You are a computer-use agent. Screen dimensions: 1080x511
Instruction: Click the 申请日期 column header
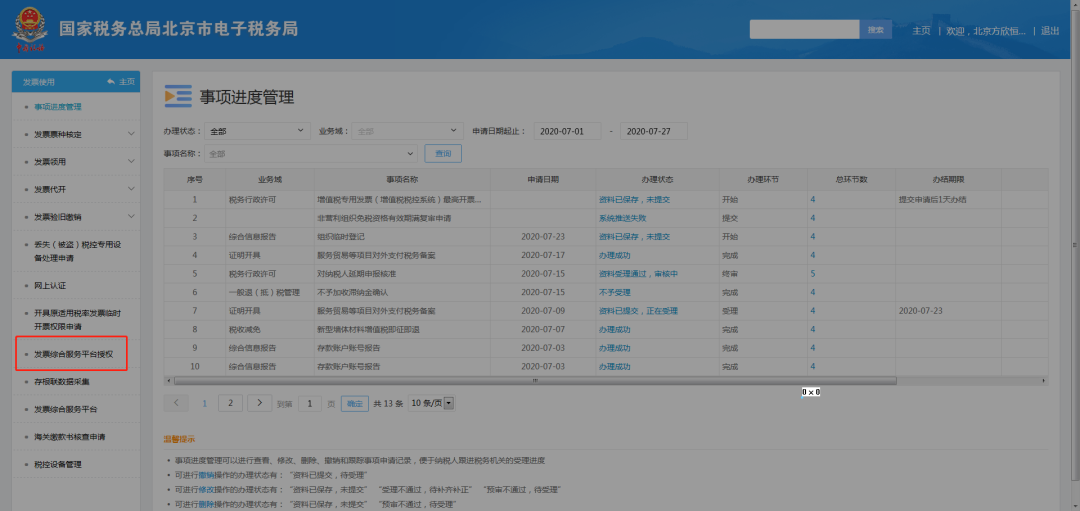tap(543, 179)
